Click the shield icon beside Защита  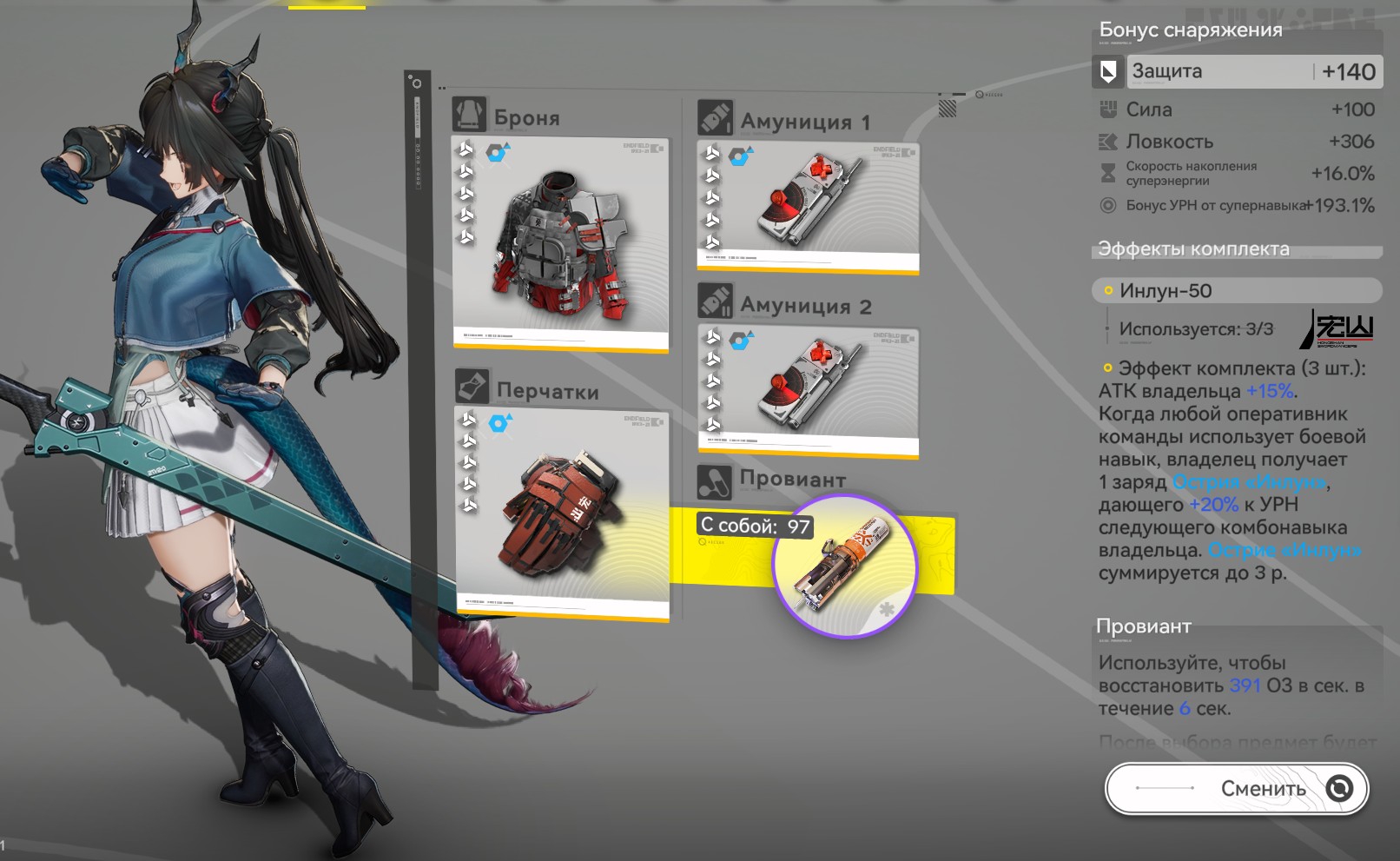click(1108, 71)
